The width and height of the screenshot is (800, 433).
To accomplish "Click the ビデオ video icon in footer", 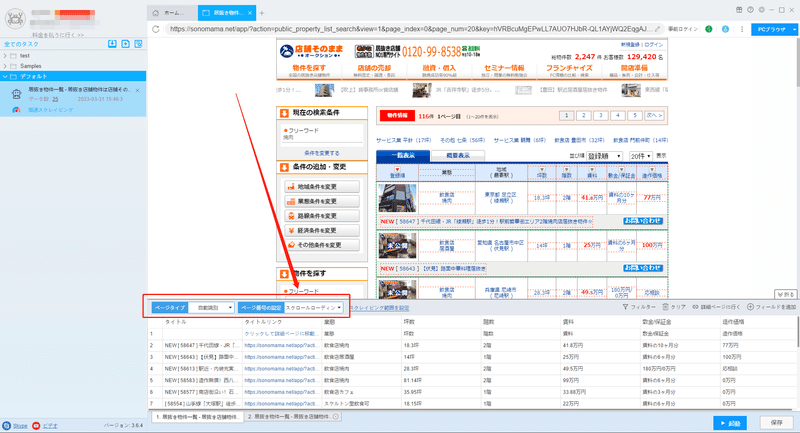I will pyautogui.click(x=36, y=425).
